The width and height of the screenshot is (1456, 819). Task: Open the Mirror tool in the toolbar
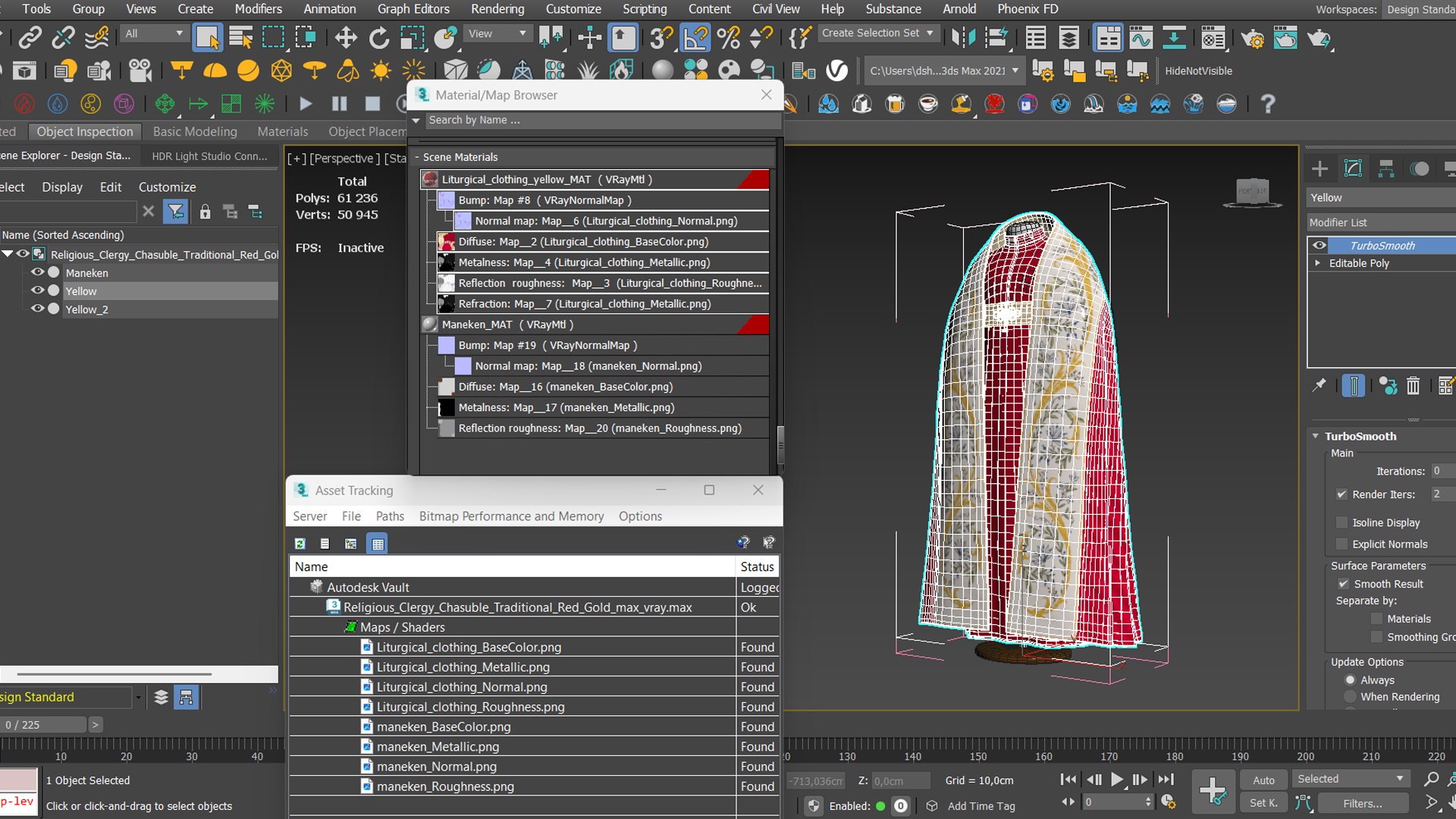pyautogui.click(x=963, y=37)
